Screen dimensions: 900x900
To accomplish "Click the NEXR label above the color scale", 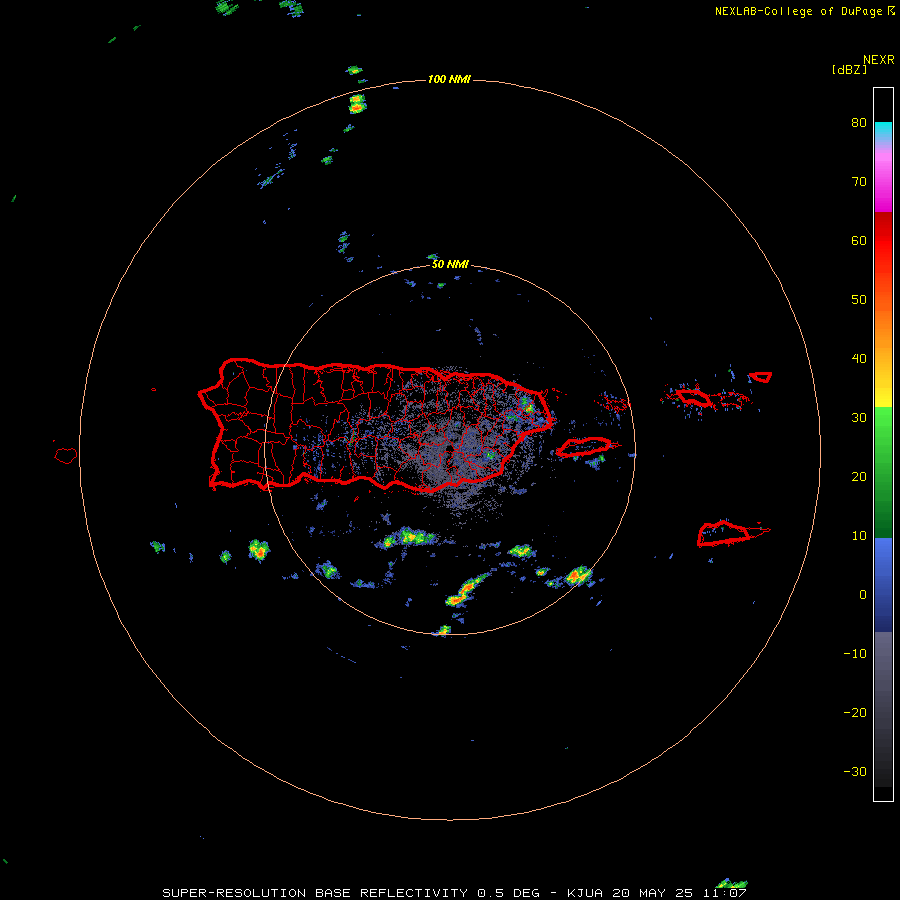I will (879, 60).
